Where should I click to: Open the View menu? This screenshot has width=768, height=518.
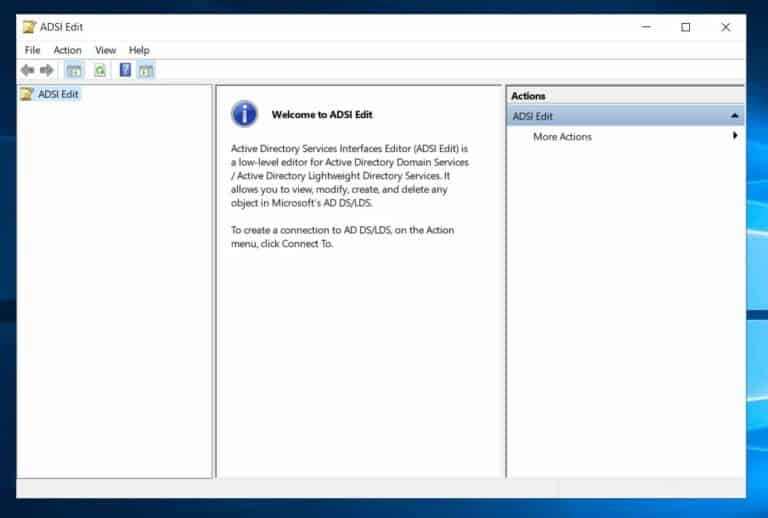click(x=105, y=50)
